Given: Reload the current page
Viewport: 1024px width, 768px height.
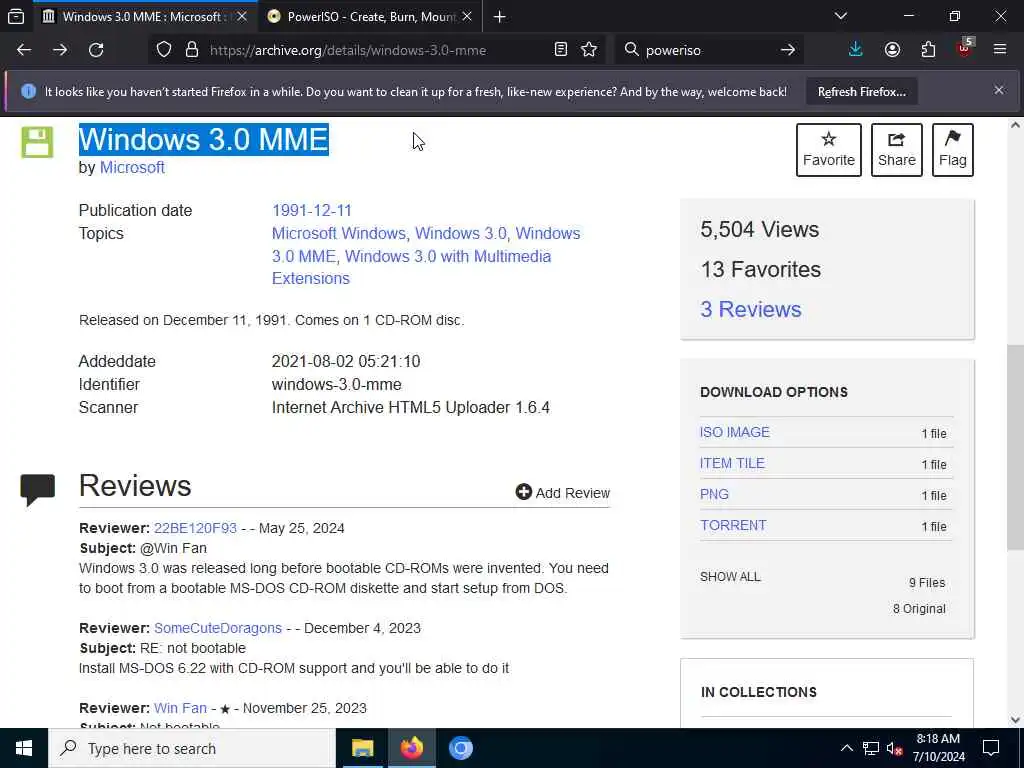Looking at the screenshot, I should 96,50.
